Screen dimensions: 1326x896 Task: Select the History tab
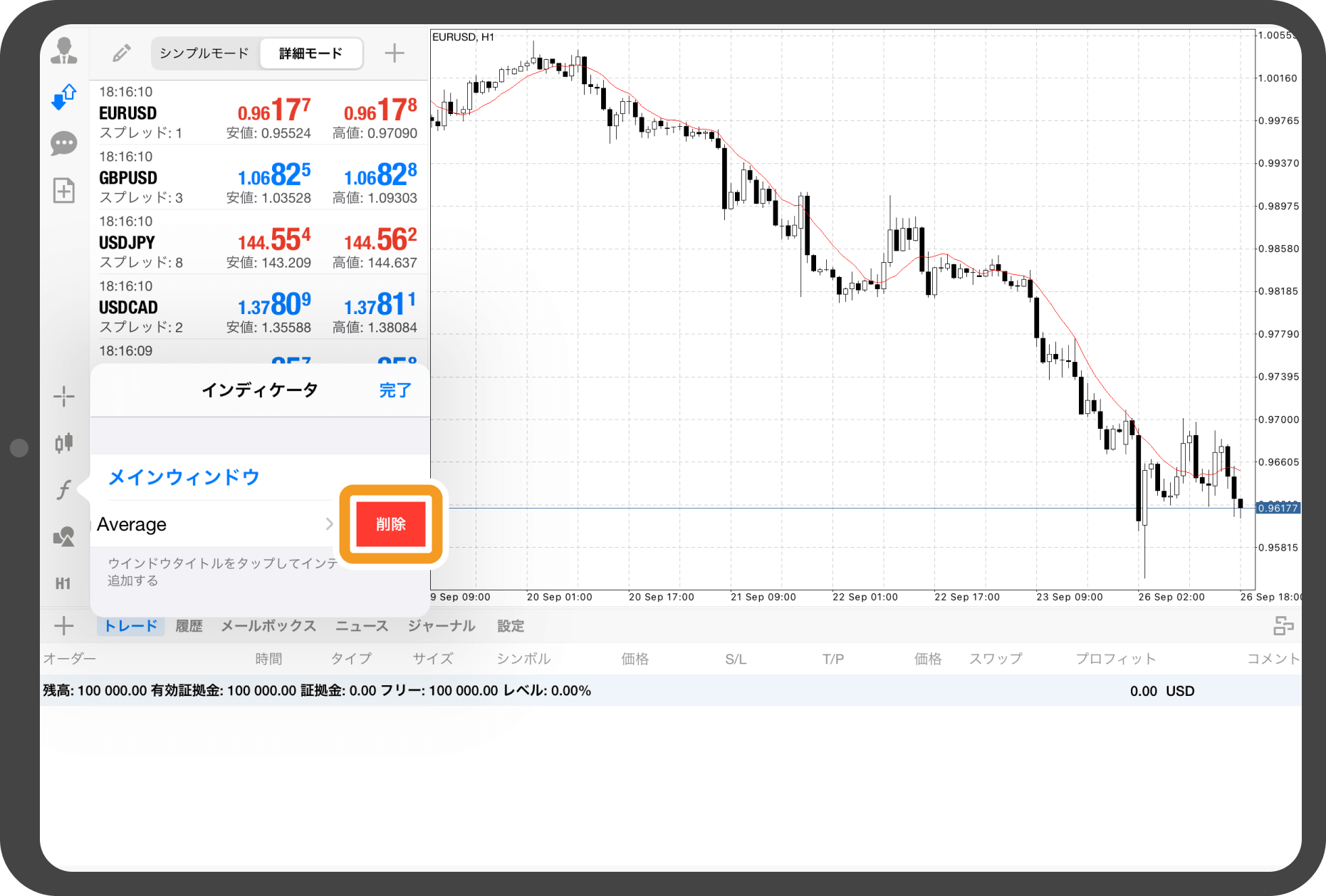coord(189,626)
